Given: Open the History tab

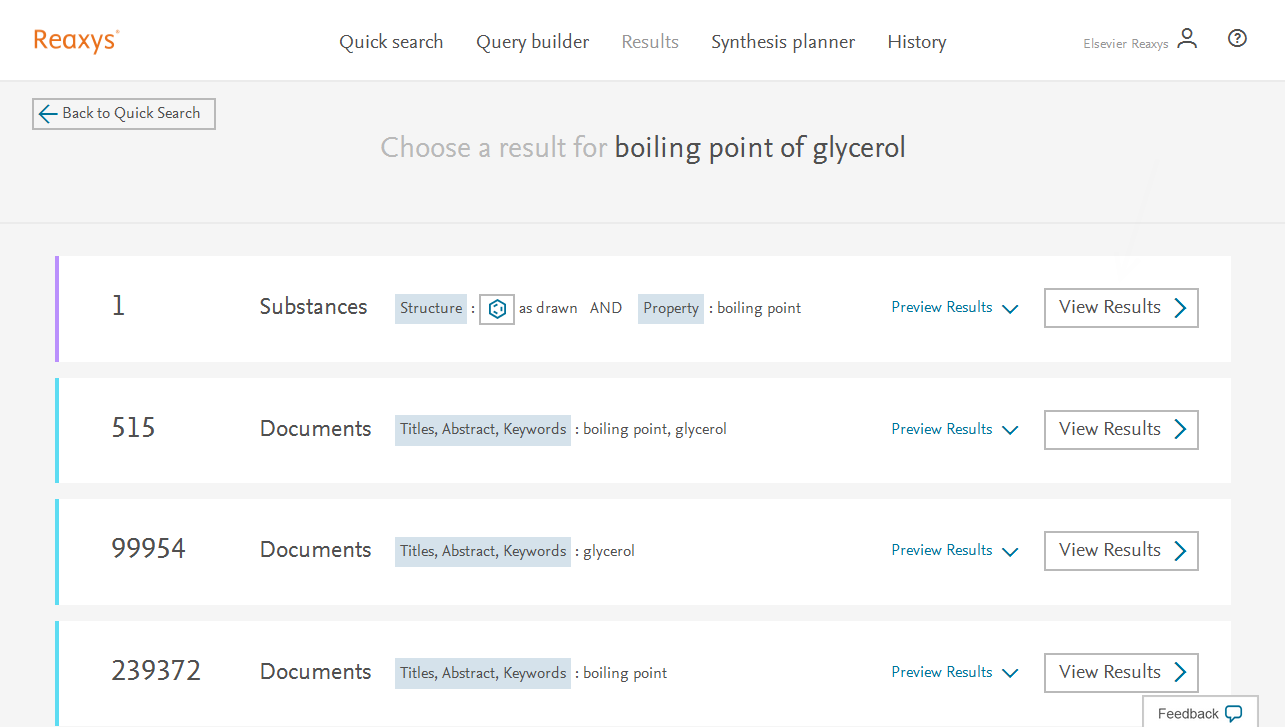Looking at the screenshot, I should click(916, 42).
